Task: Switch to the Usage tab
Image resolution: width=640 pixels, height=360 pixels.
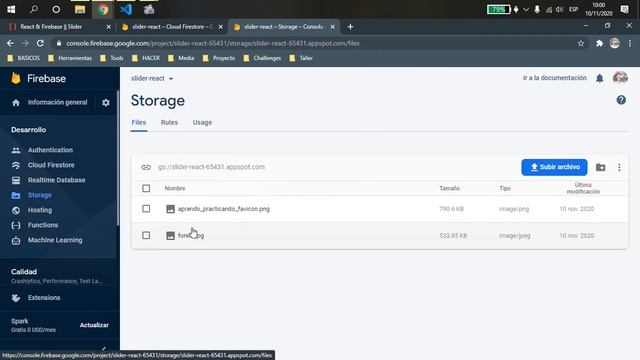Action: 202,122
